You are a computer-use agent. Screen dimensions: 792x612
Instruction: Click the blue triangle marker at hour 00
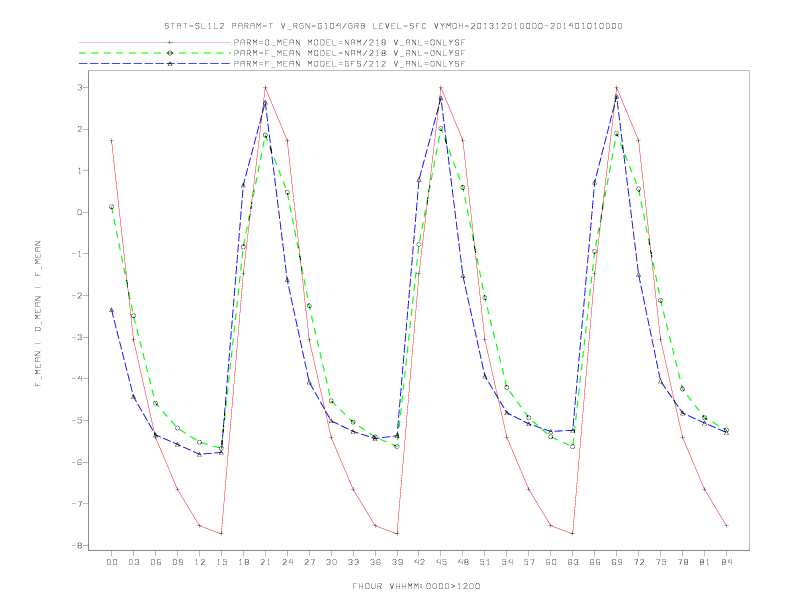[x=112, y=310]
